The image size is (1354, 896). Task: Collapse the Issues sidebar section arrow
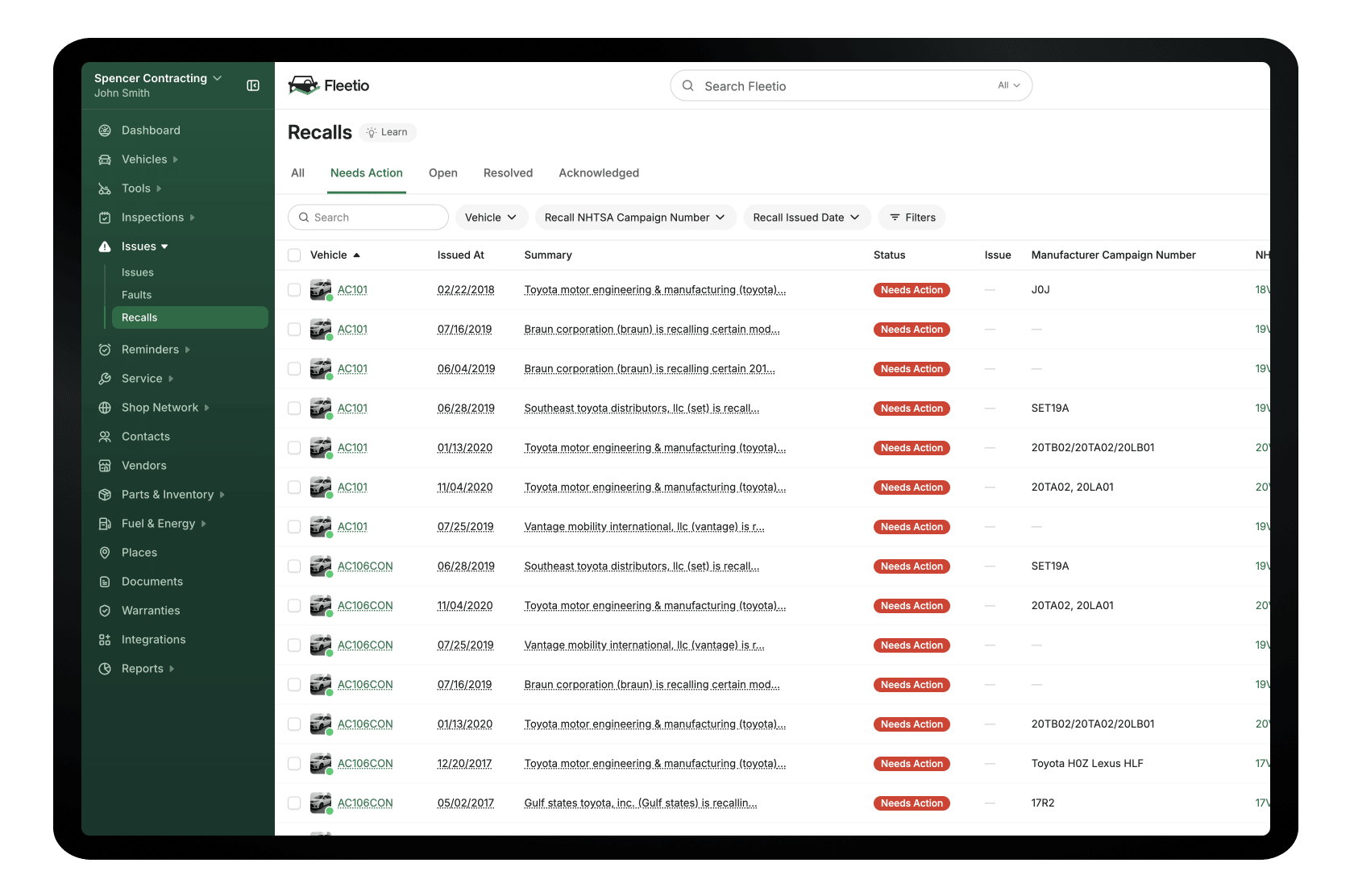click(x=164, y=247)
